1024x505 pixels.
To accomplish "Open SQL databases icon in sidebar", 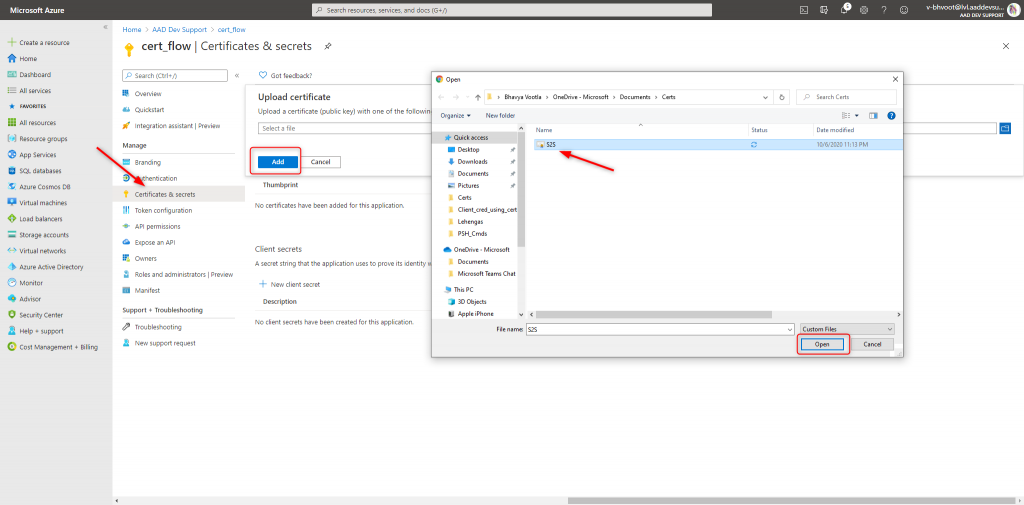I will (x=12, y=171).
